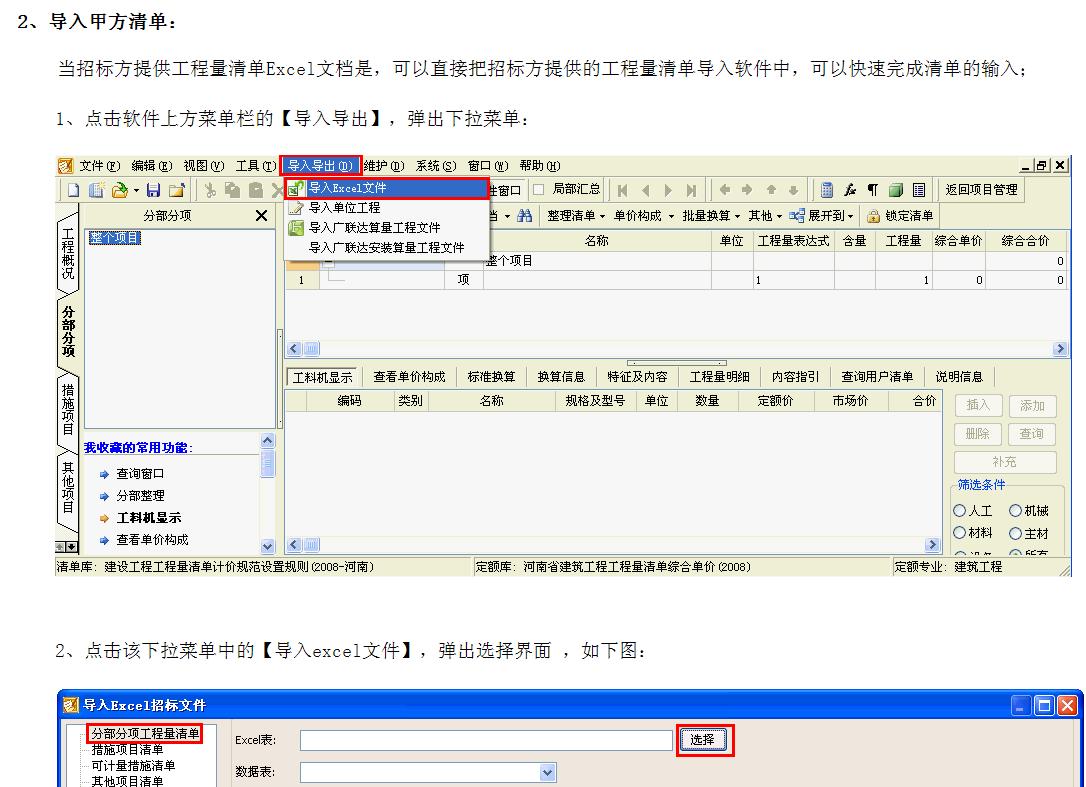This screenshot has width=1086, height=787.
Task: Jump to last record with the navigation icon
Action: pyautogui.click(x=691, y=190)
